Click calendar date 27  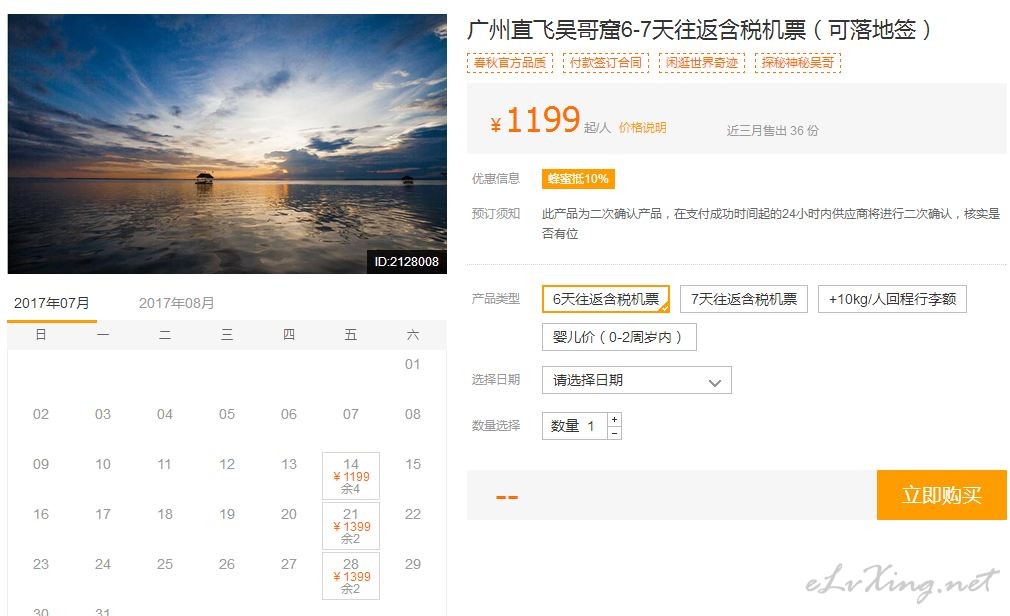point(289,564)
